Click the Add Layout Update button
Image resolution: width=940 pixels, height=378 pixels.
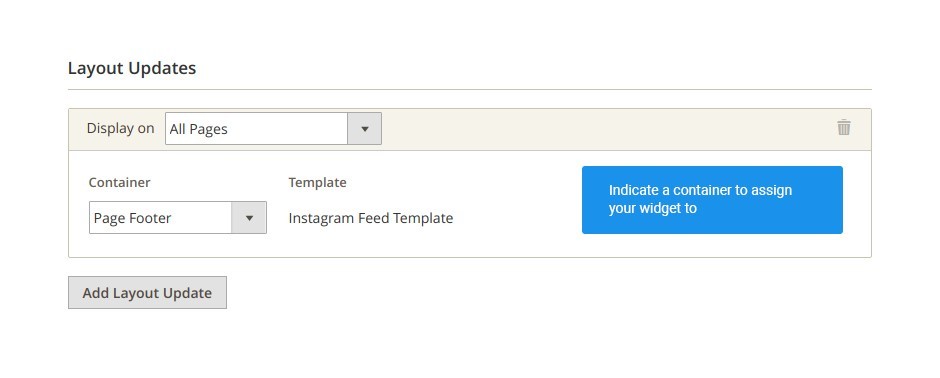pos(147,293)
